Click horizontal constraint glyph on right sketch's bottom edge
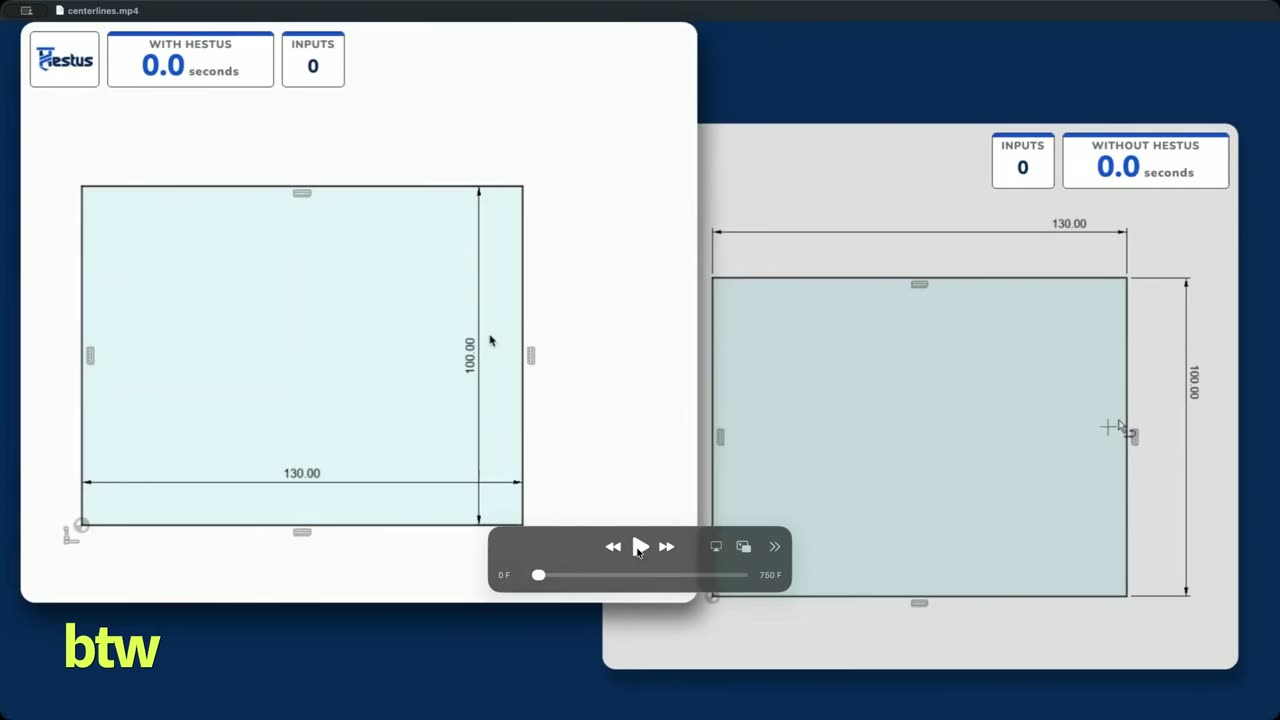1280x720 pixels. pyautogui.click(x=919, y=603)
